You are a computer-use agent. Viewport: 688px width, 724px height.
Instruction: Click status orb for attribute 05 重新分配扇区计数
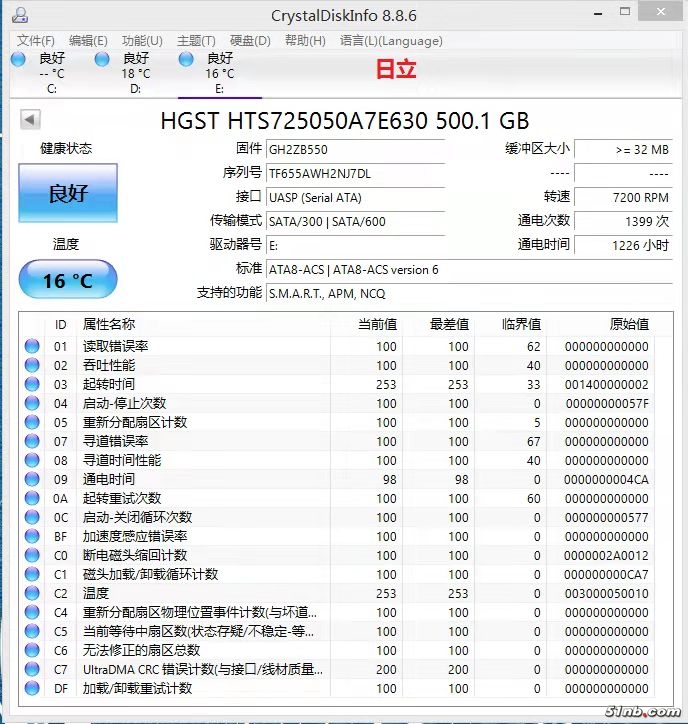coord(33,423)
